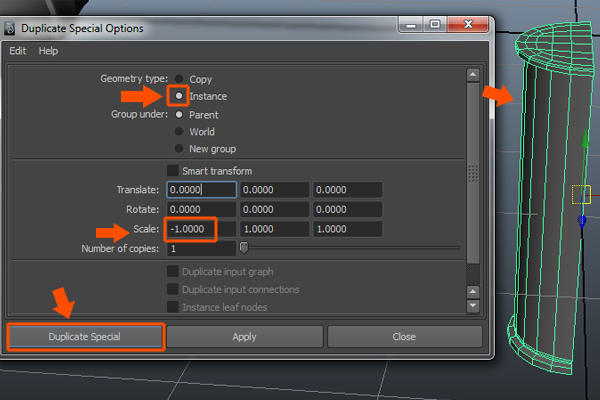Focus the Scale Y field
Image resolution: width=600 pixels, height=400 pixels.
tap(274, 229)
